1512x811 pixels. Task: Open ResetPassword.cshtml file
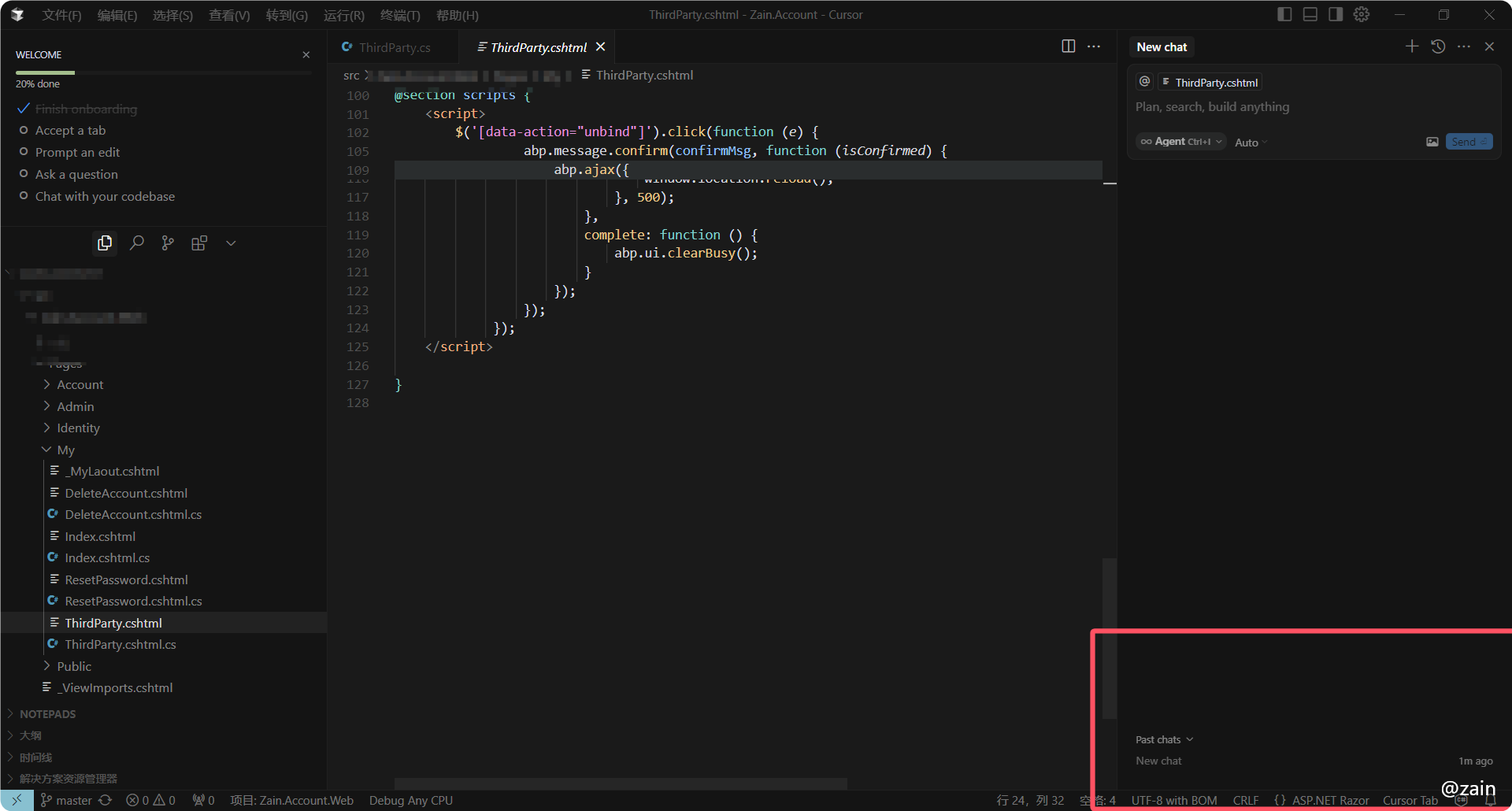click(126, 580)
